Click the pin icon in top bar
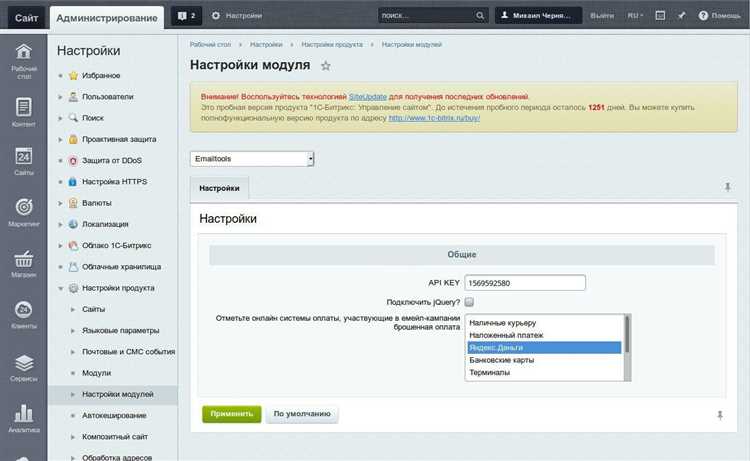Screen dimensions: 750x461 coord(682,16)
